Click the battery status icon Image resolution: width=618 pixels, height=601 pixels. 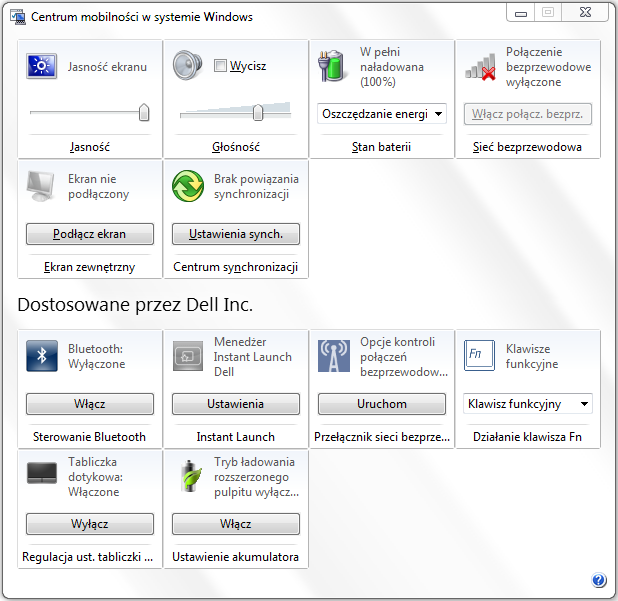tap(334, 66)
